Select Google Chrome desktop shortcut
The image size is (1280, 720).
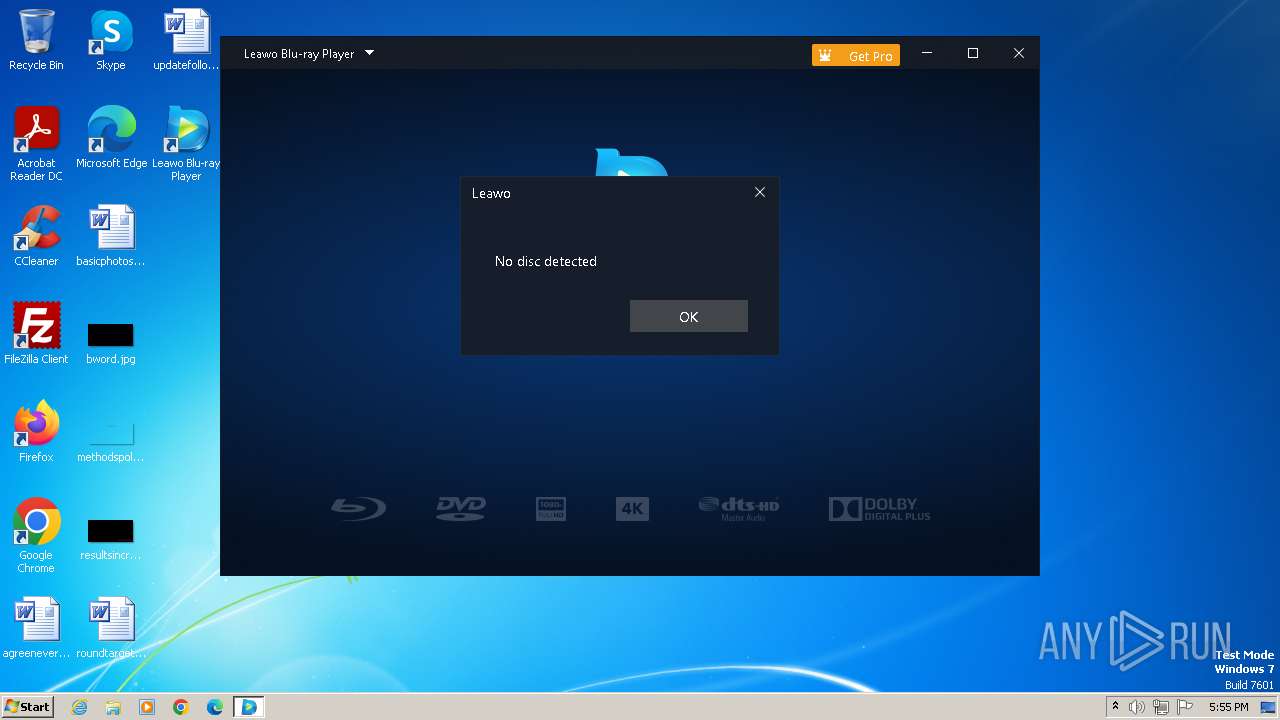(36, 535)
